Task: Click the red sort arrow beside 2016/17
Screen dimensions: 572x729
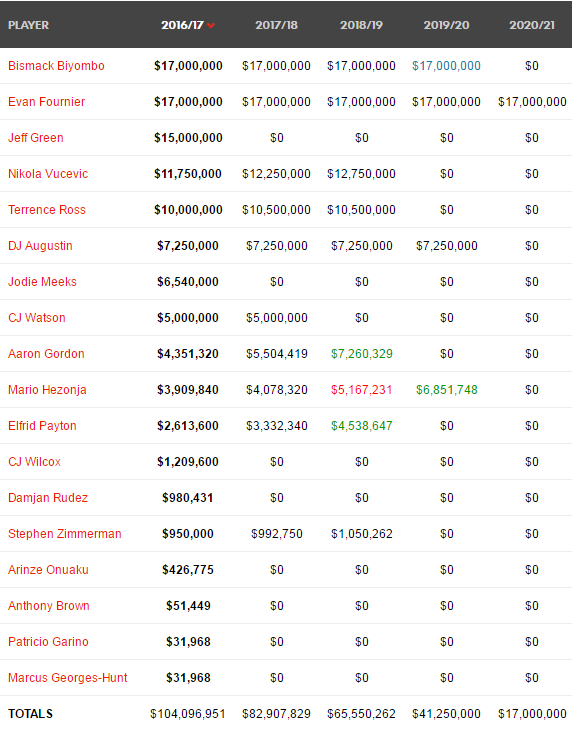Action: pos(211,26)
